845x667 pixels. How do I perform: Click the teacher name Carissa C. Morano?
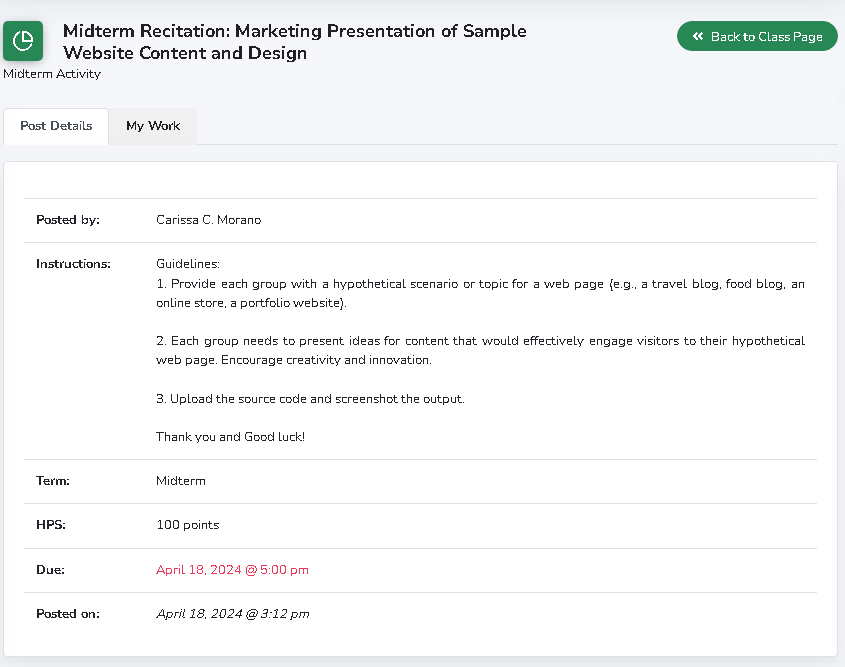tap(208, 220)
